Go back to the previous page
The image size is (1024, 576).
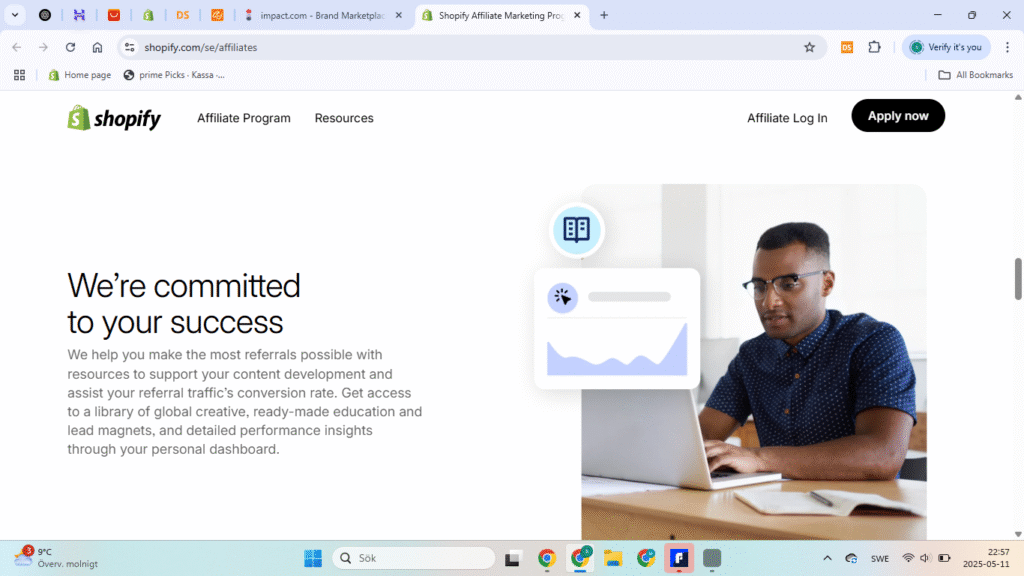(17, 47)
